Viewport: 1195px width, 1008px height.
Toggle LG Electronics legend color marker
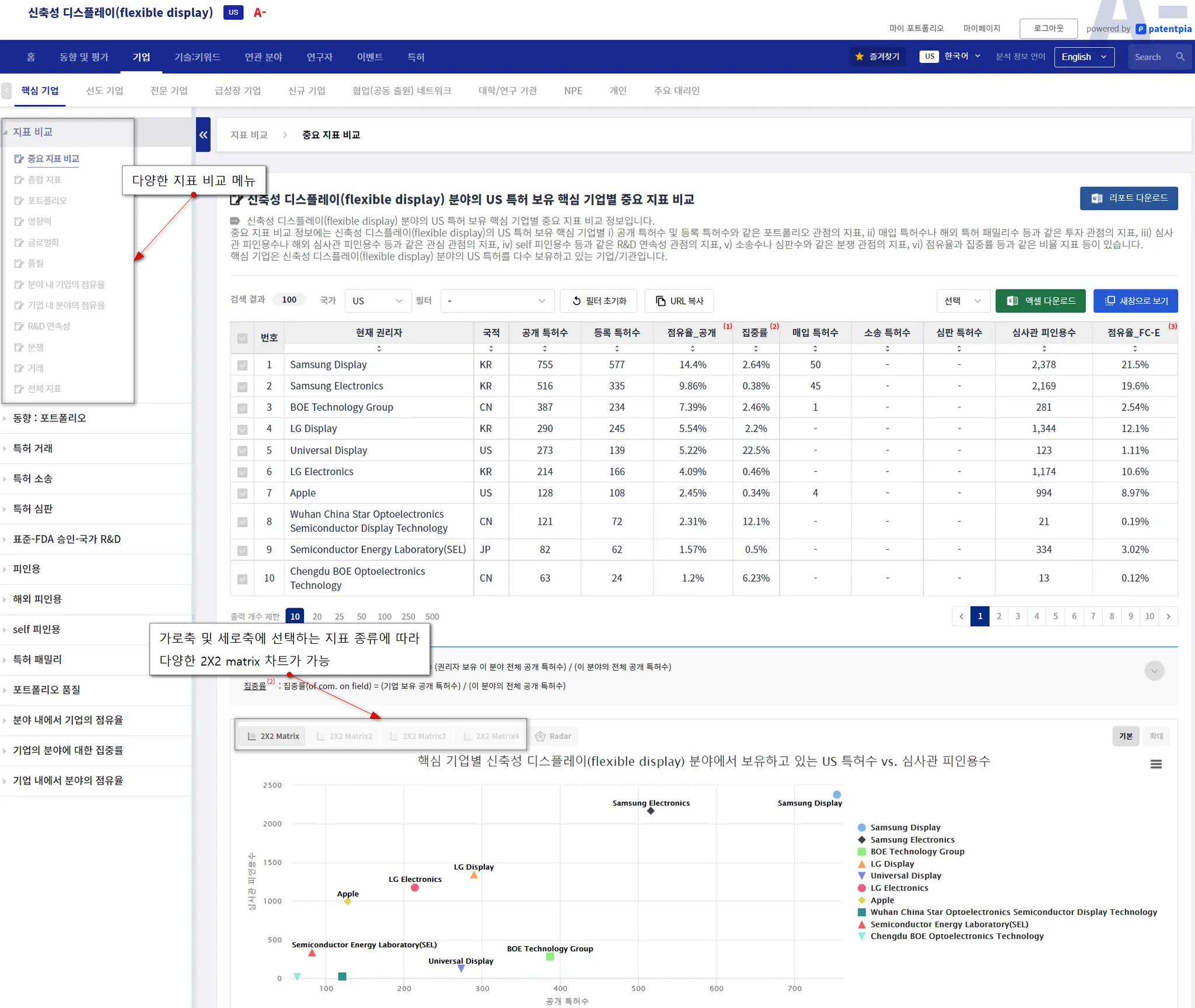861,888
